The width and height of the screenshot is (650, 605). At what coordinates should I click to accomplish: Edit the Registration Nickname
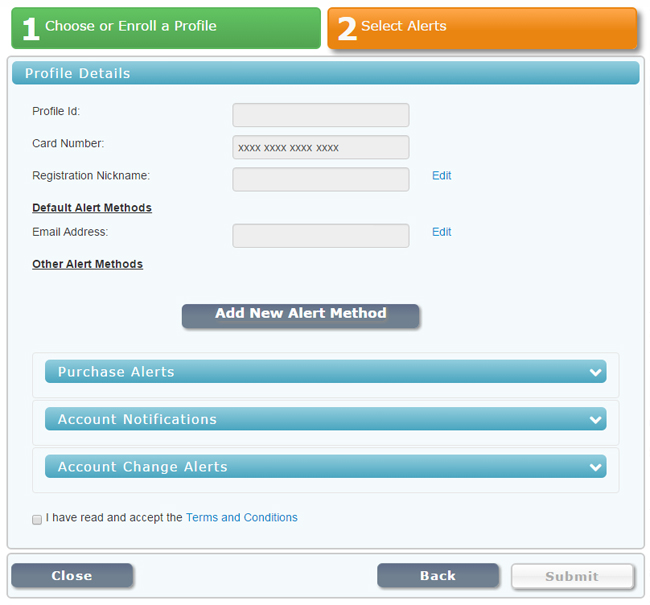tap(441, 175)
